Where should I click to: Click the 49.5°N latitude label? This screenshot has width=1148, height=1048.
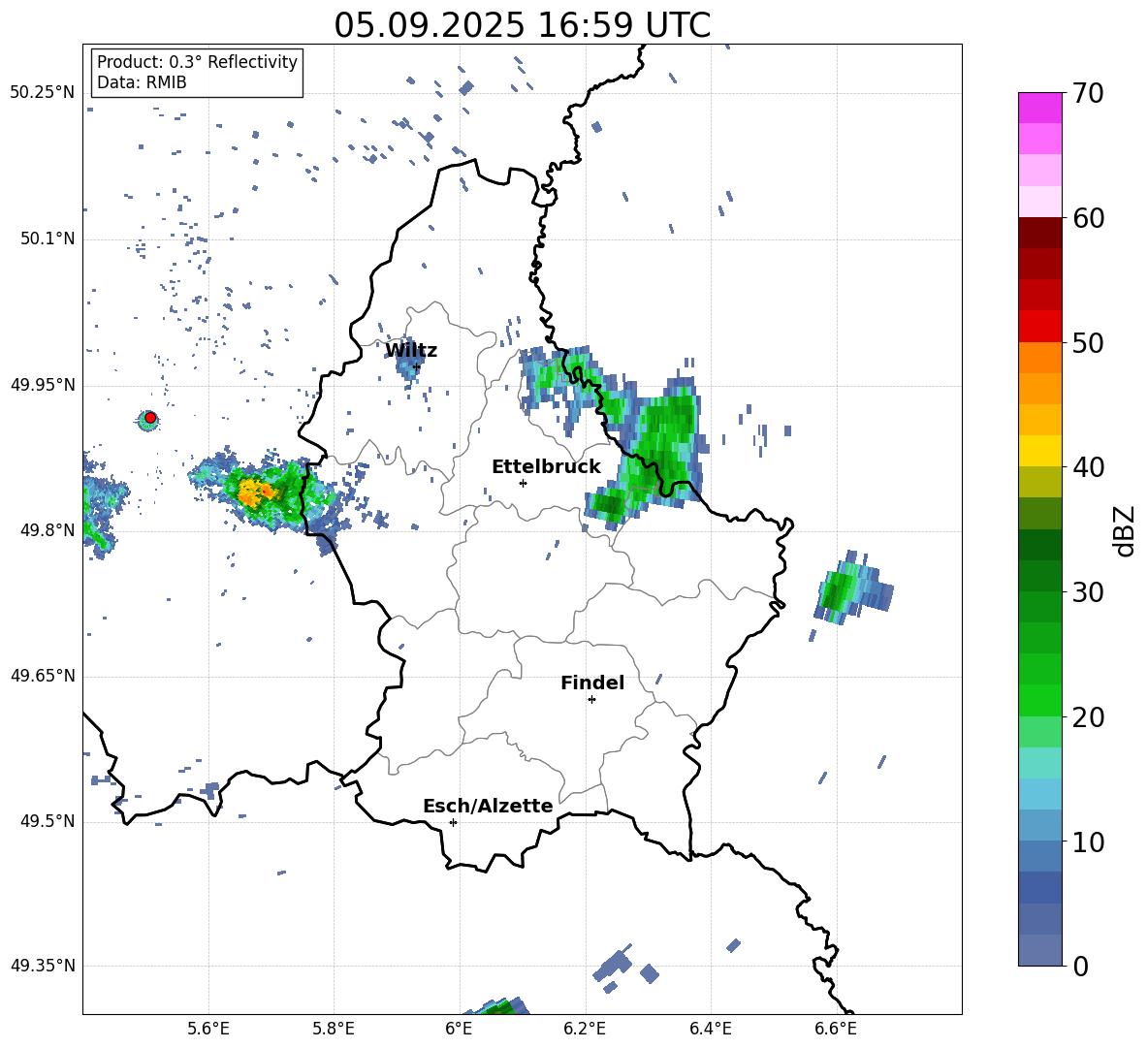coord(48,821)
